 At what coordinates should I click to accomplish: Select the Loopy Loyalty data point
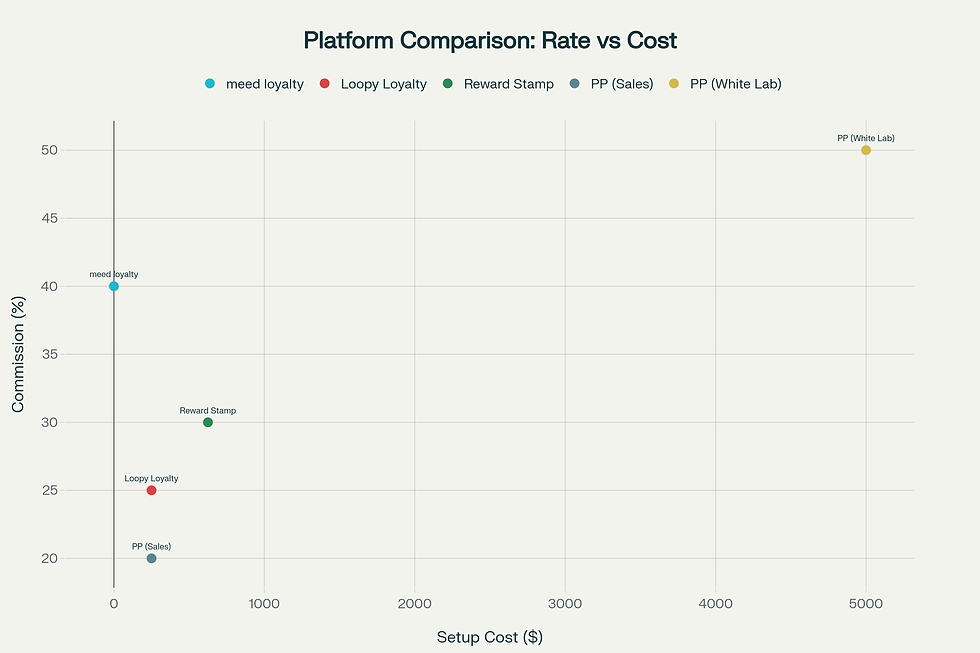click(x=151, y=491)
